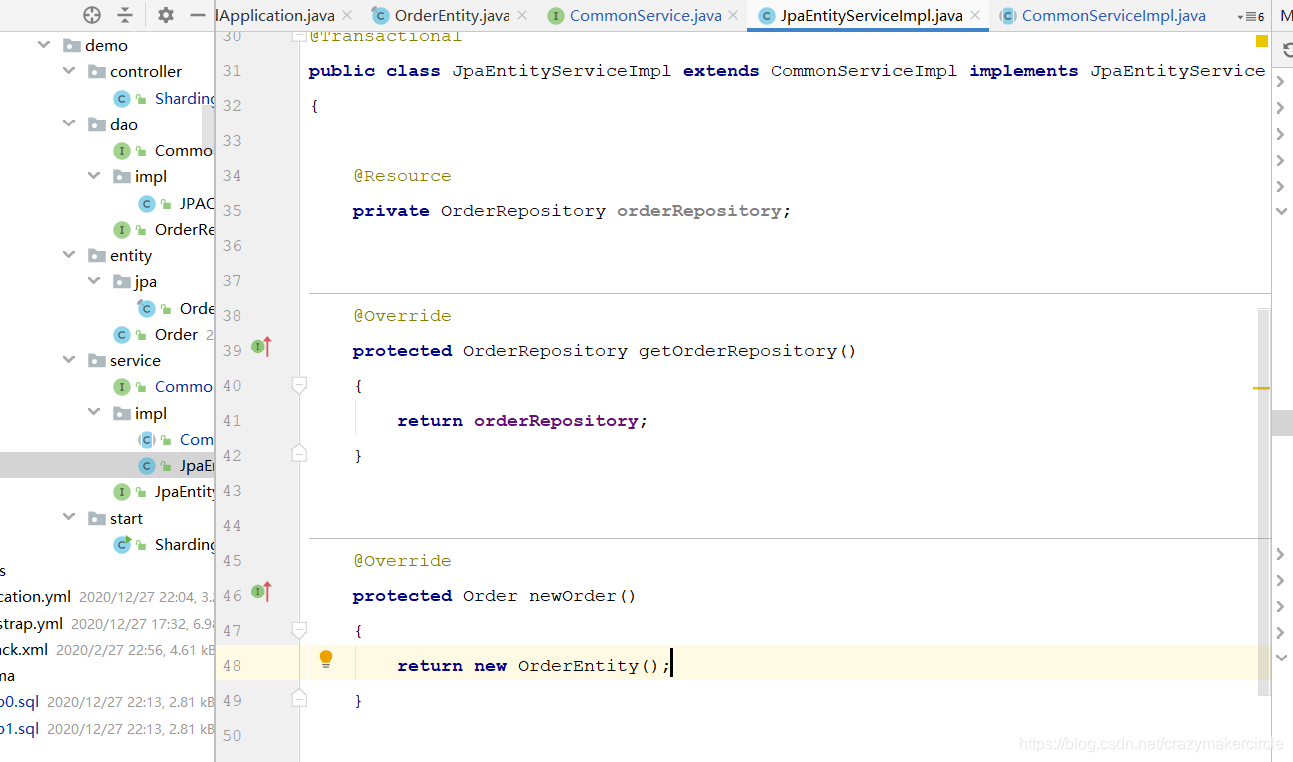This screenshot has width=1293, height=762.
Task: Collapse impl folder under dao
Action: [94, 176]
